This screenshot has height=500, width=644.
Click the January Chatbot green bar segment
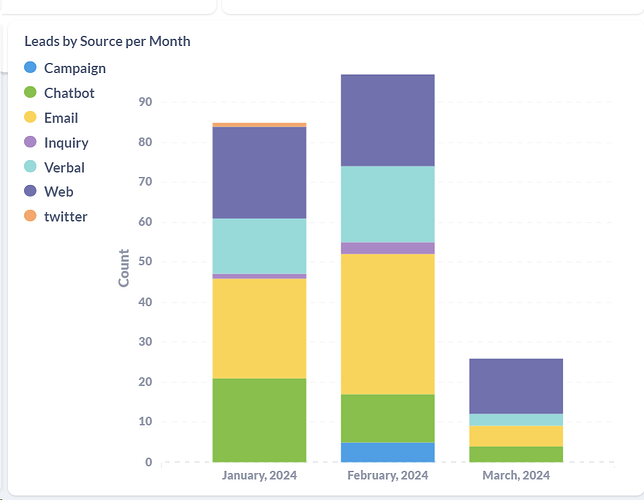(x=259, y=420)
